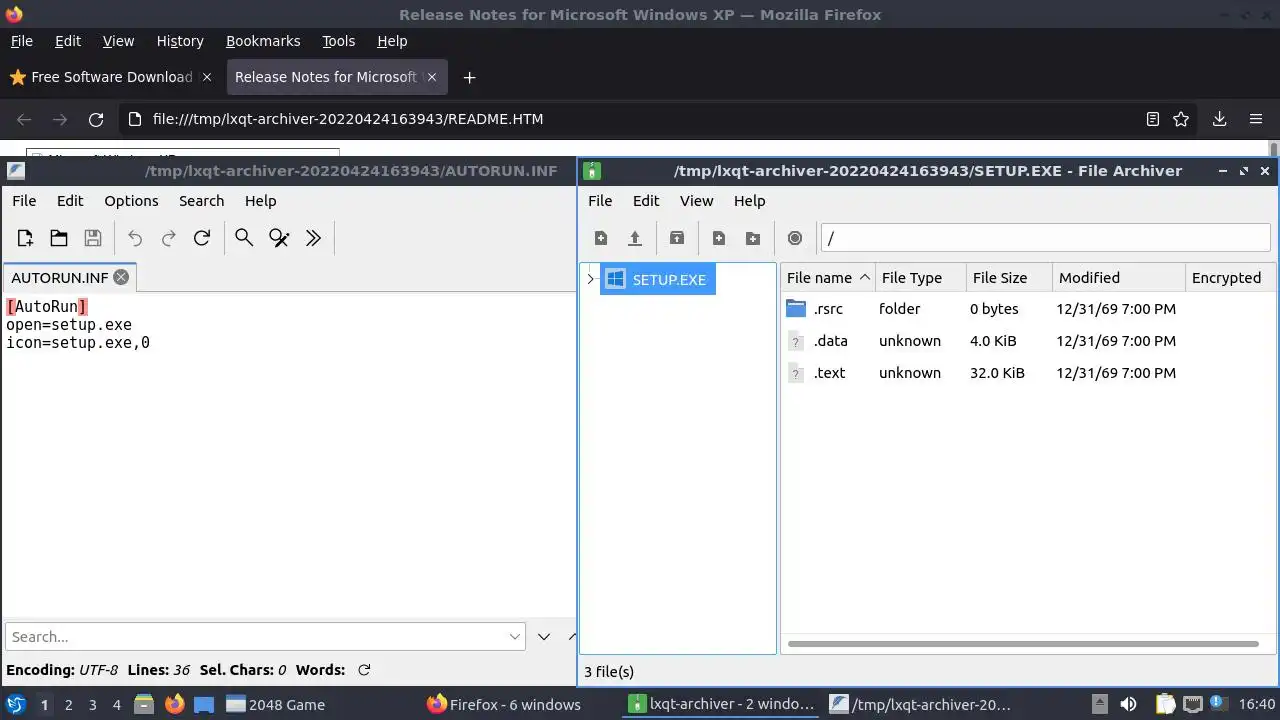Close the Release Notes for Microsoft tab

[432, 77]
